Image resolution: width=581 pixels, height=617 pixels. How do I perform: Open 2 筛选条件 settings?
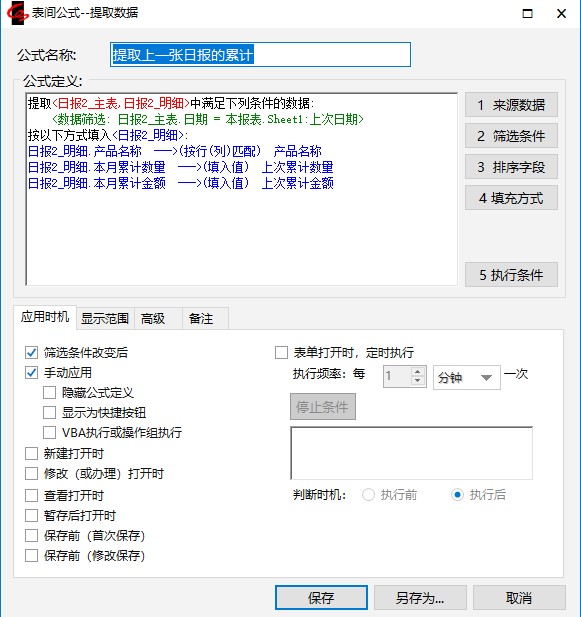click(x=511, y=136)
